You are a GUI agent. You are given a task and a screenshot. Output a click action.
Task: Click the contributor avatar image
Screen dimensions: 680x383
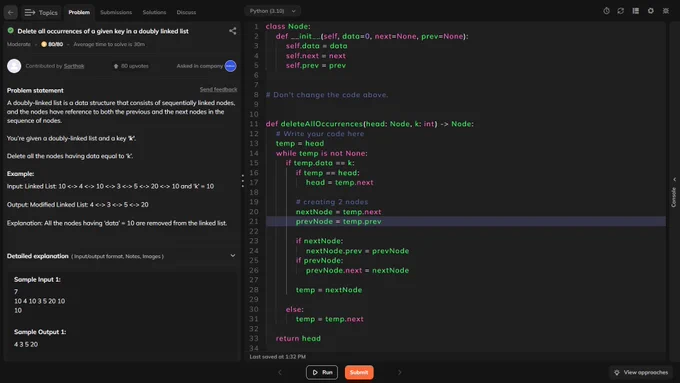click(x=14, y=66)
